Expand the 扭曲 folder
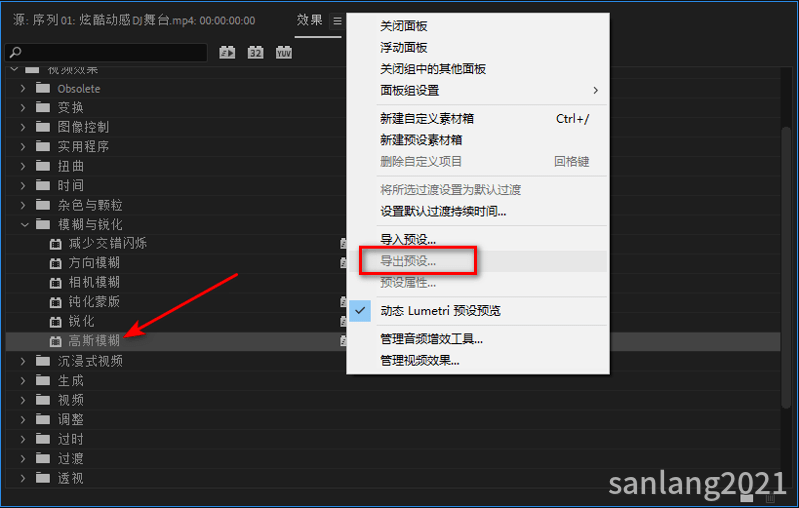Viewport: 799px width, 508px height. click(x=23, y=166)
